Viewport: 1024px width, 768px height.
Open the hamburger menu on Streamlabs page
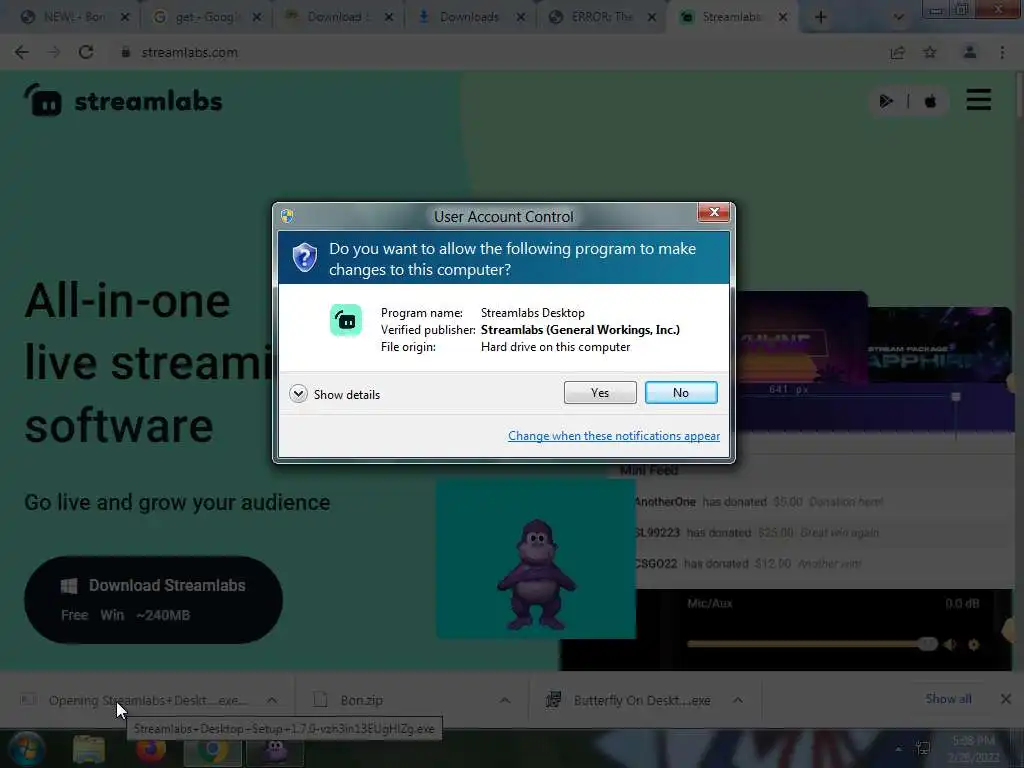click(978, 100)
